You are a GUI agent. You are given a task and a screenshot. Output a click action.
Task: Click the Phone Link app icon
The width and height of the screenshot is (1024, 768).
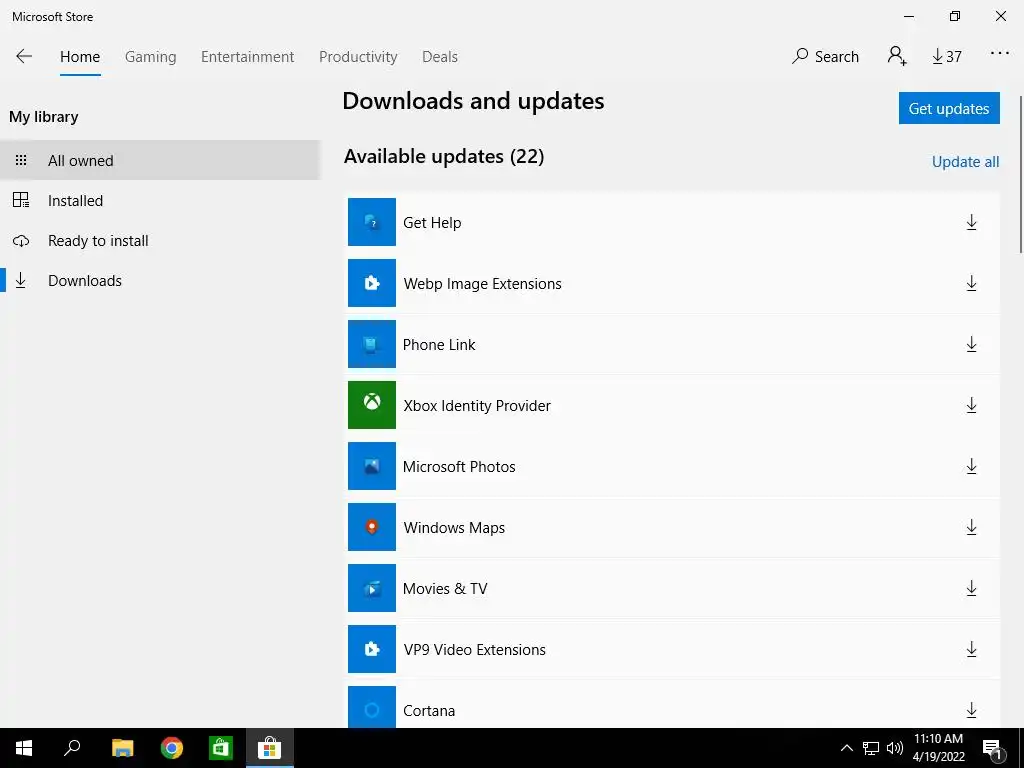372,344
